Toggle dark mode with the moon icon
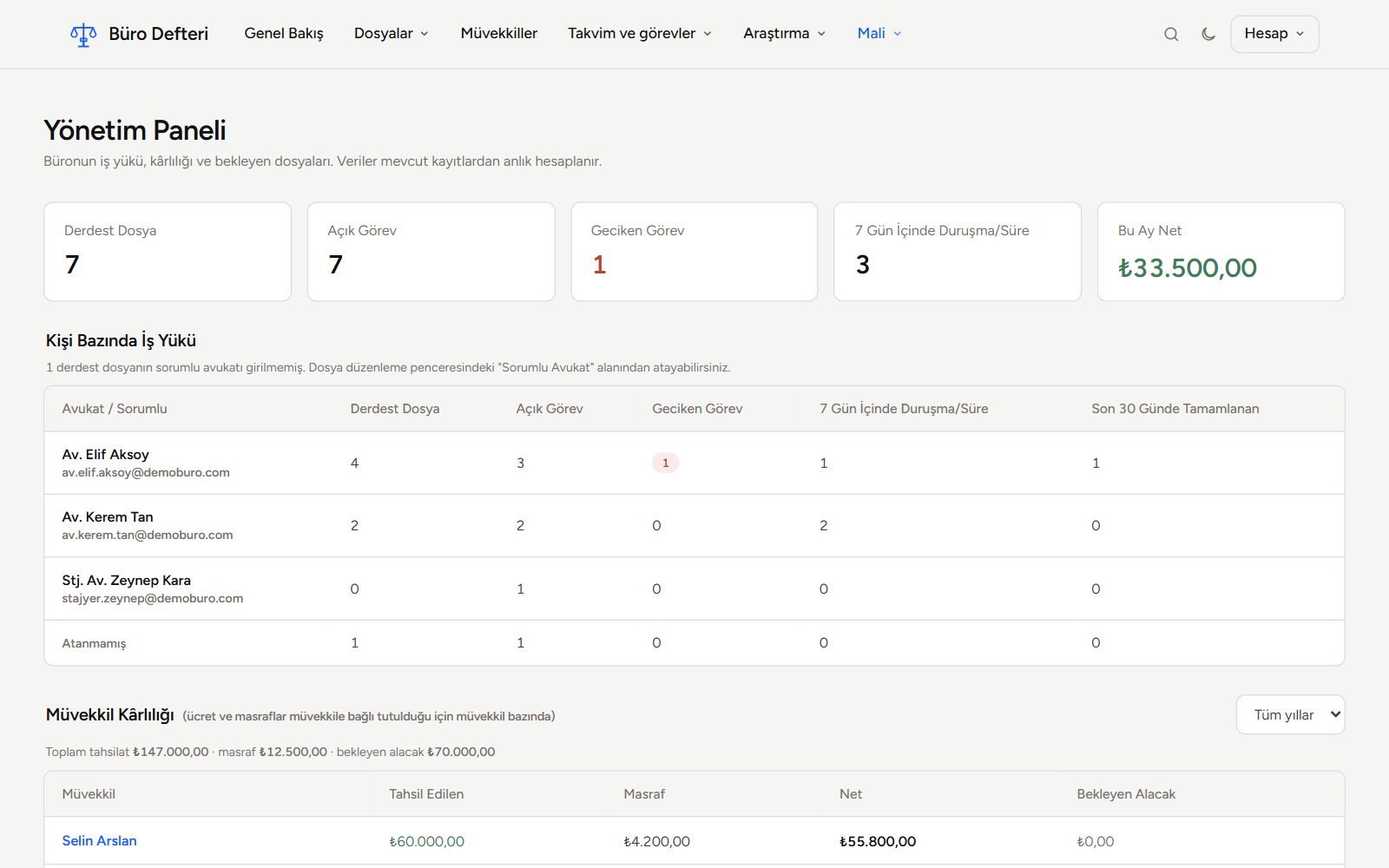This screenshot has height=868, width=1389. (1208, 34)
